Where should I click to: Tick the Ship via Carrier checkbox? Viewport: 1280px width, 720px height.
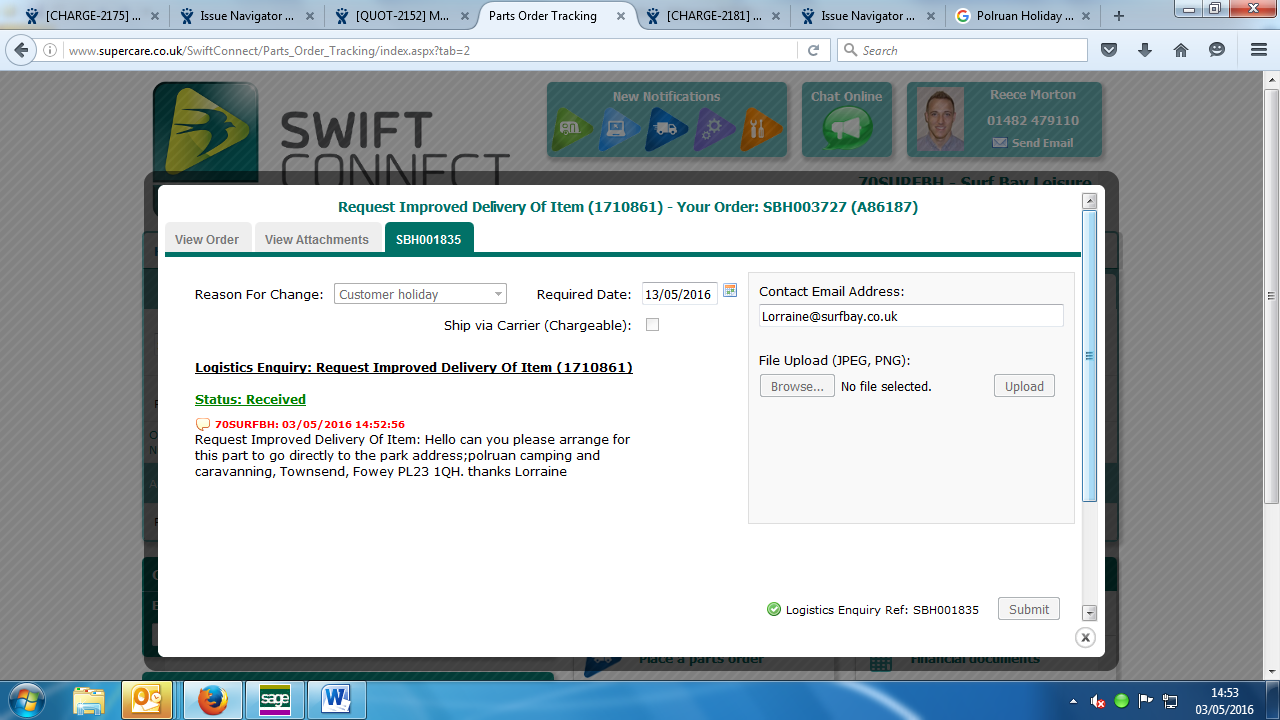[652, 324]
